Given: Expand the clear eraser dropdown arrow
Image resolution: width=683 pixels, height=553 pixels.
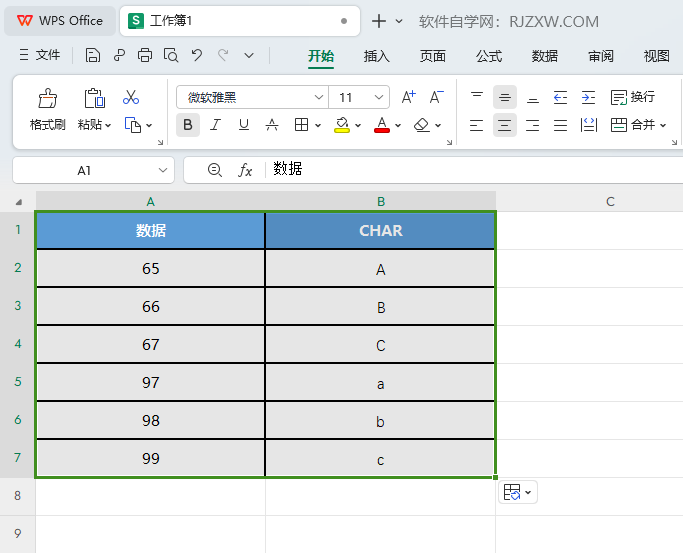Looking at the screenshot, I should coord(438,126).
